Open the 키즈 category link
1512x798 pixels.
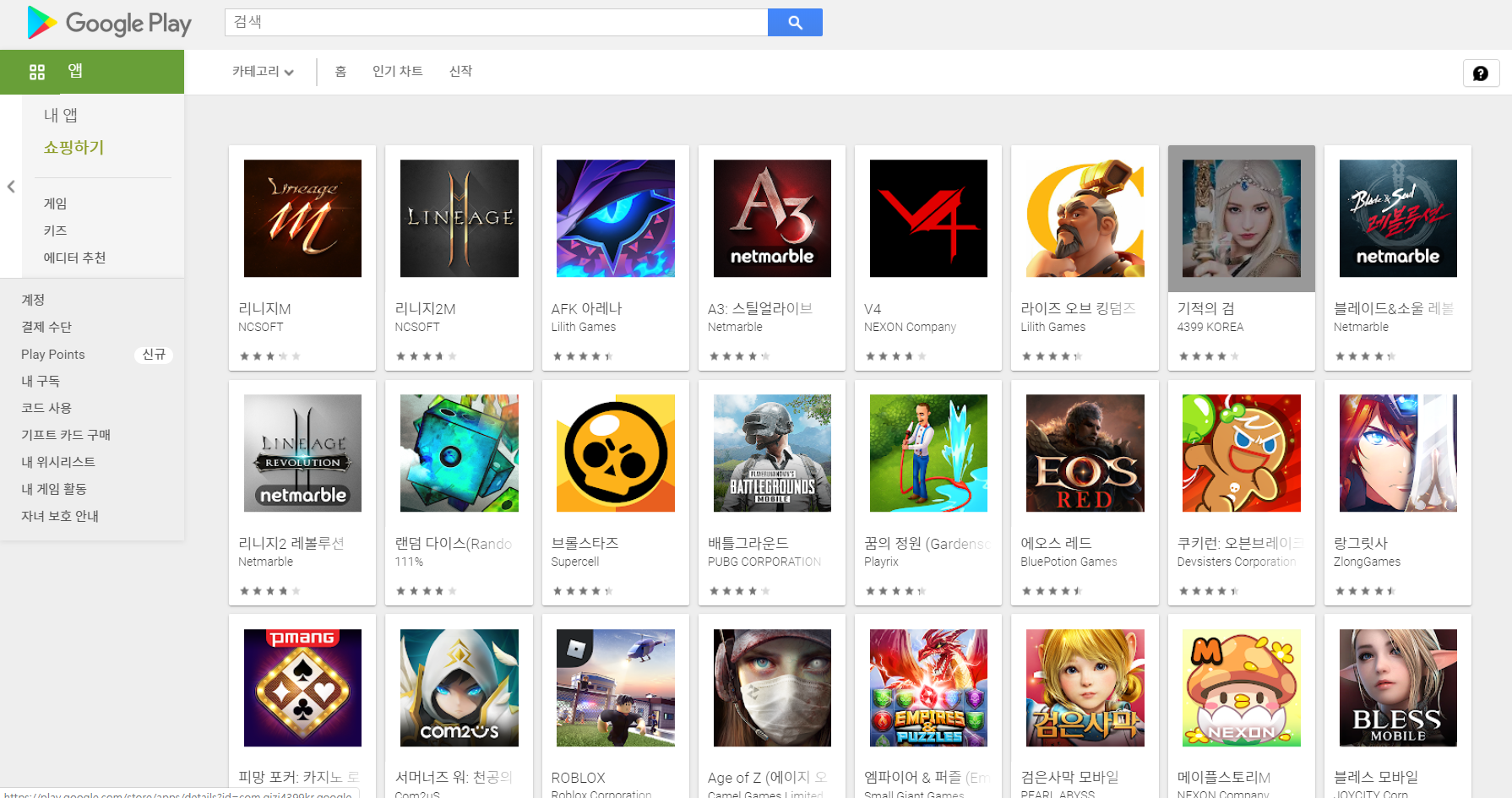pos(55,231)
